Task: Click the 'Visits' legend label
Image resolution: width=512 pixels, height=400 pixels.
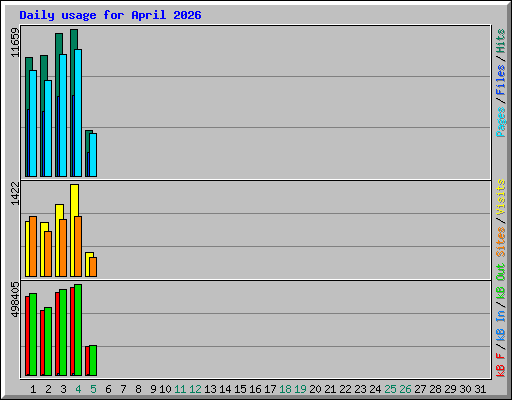Action: (x=501, y=197)
